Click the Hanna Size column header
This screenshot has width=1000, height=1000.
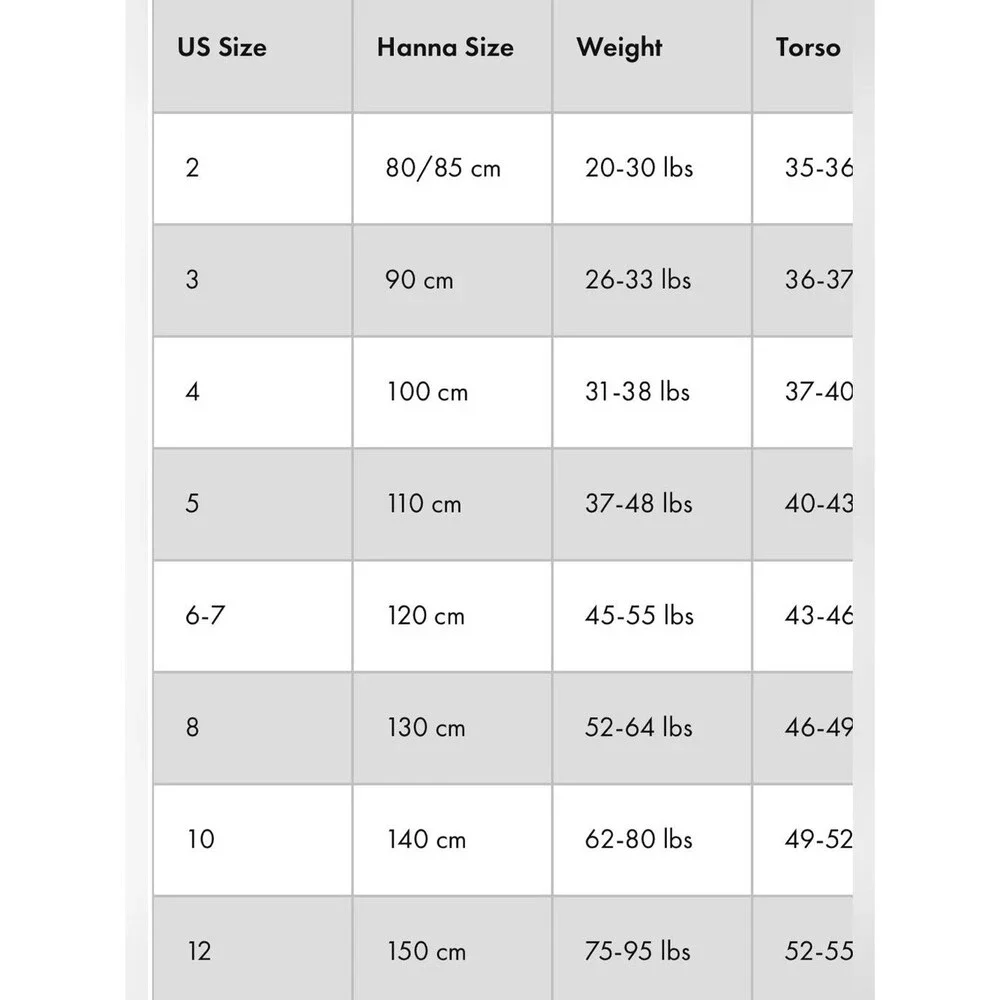[452, 55]
